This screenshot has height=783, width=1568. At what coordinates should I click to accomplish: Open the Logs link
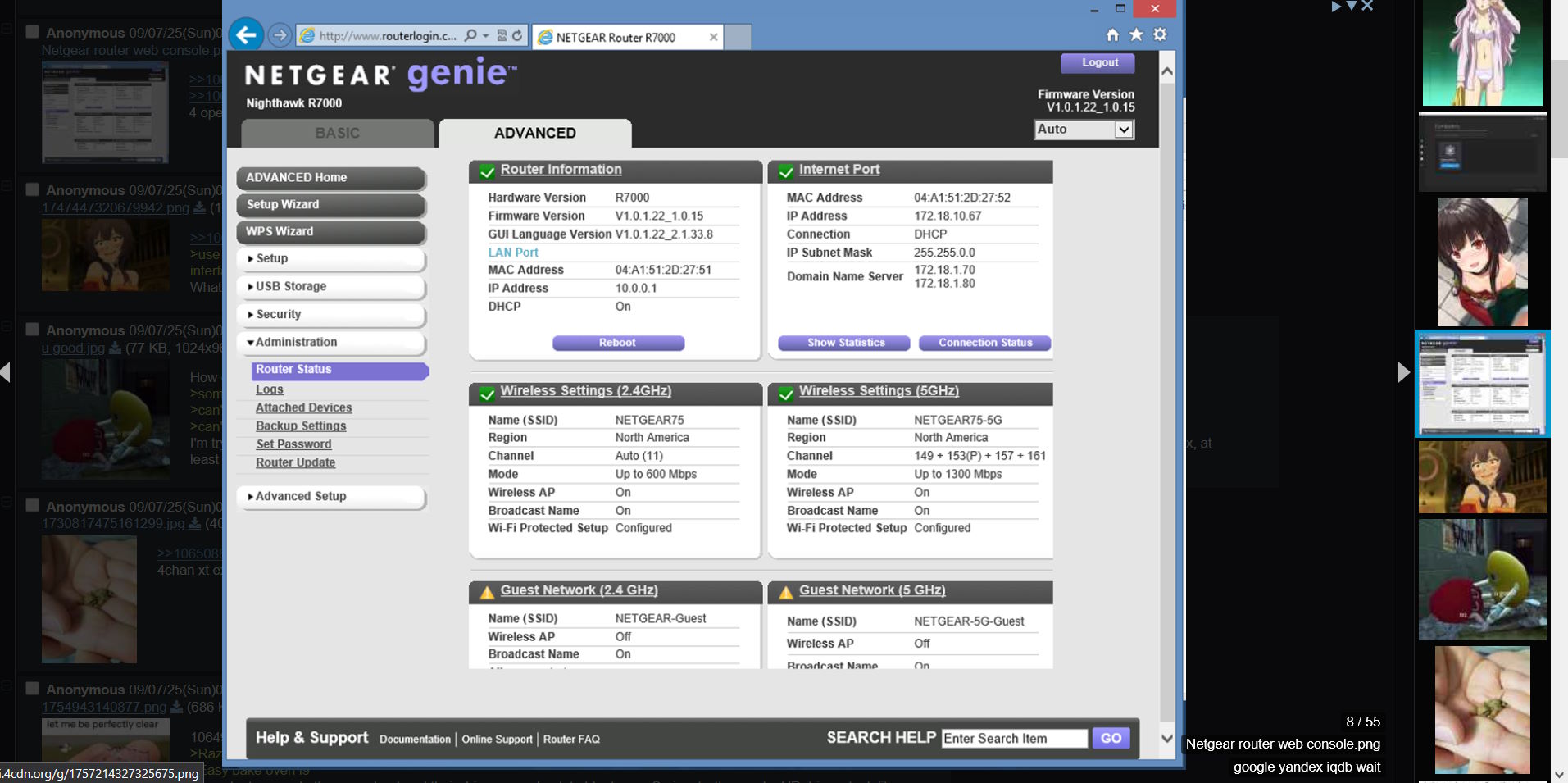point(269,389)
